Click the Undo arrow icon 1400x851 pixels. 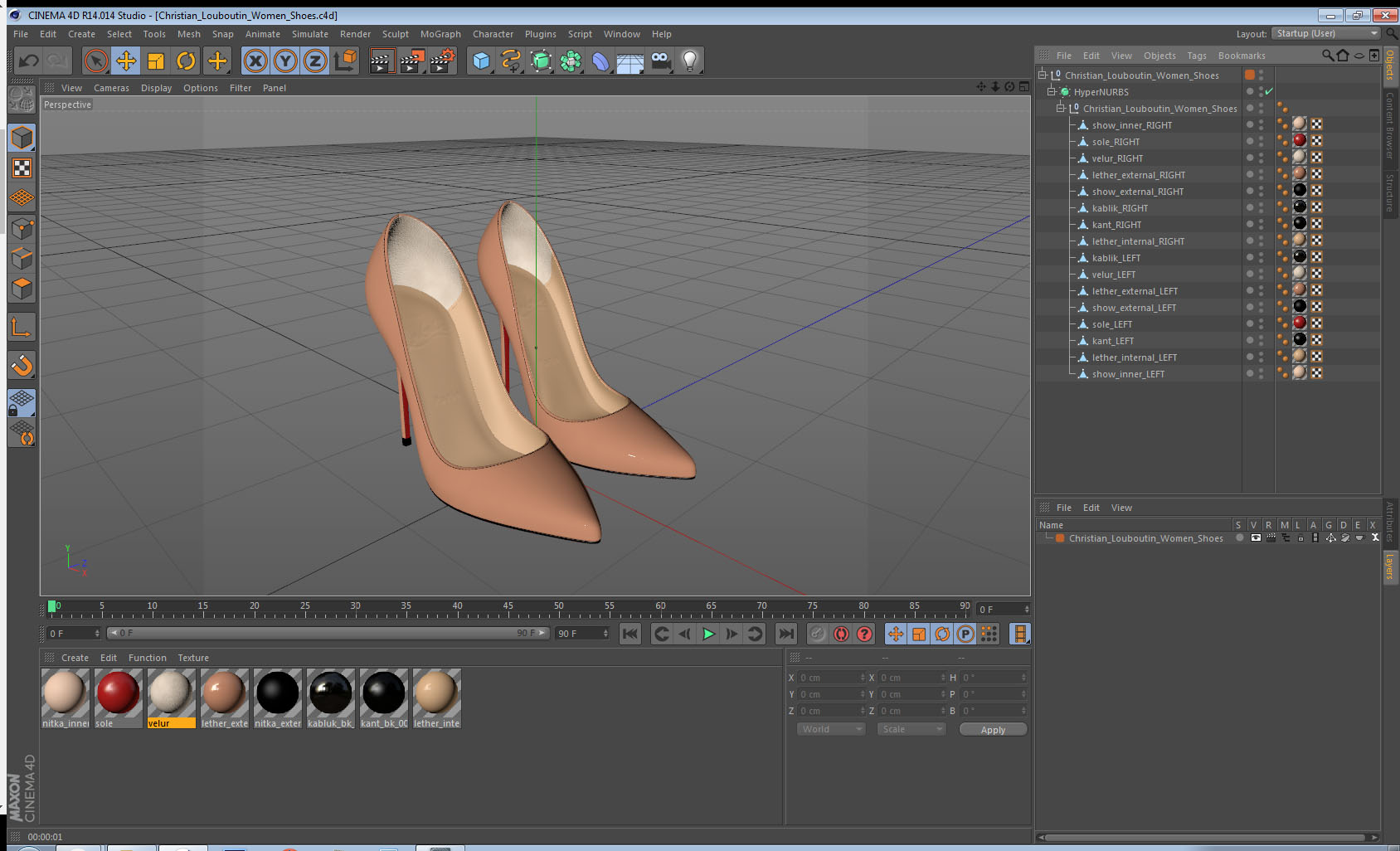[29, 61]
